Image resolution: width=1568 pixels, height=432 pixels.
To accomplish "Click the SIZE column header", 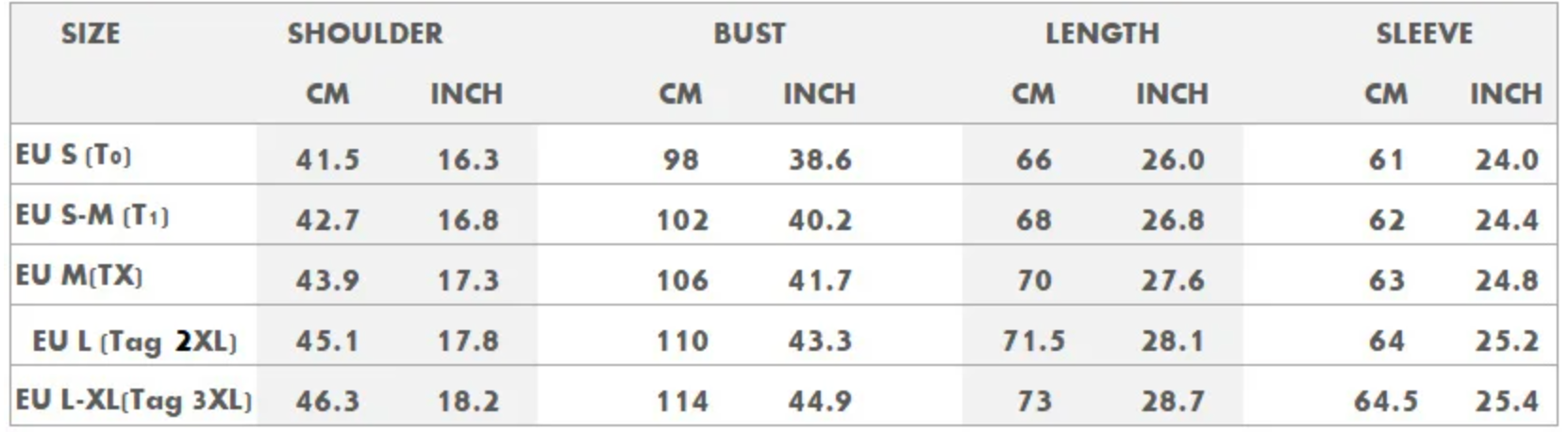I will click(x=91, y=34).
